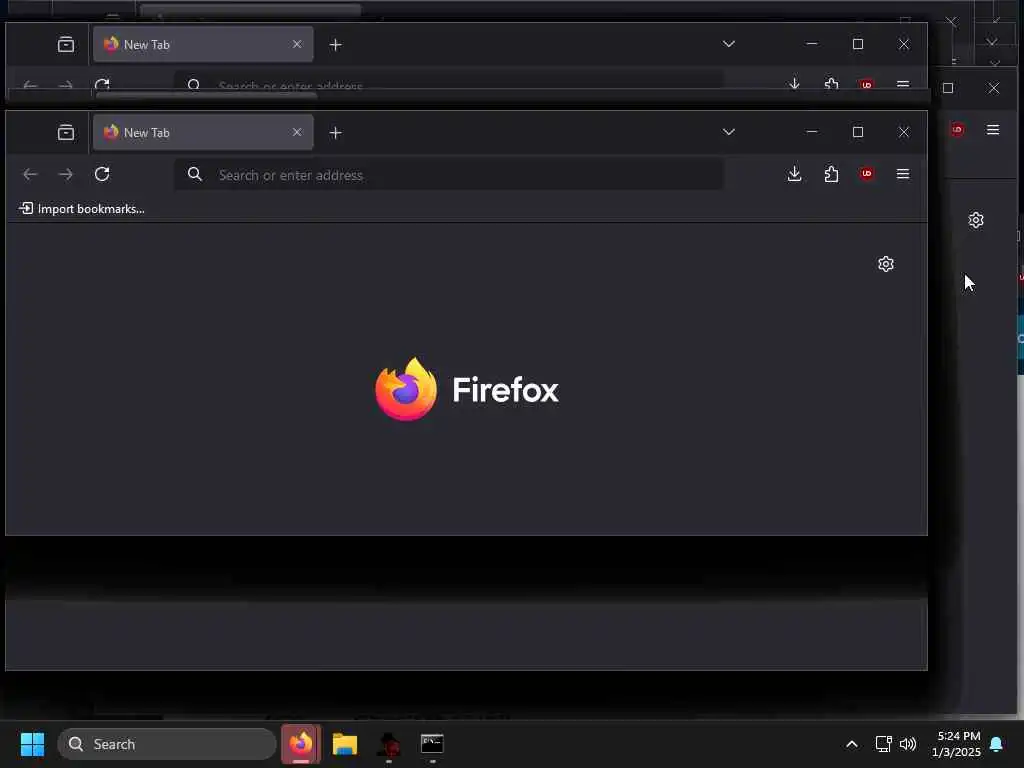Open uBlock Origin icon in rightmost background window

coord(957,130)
